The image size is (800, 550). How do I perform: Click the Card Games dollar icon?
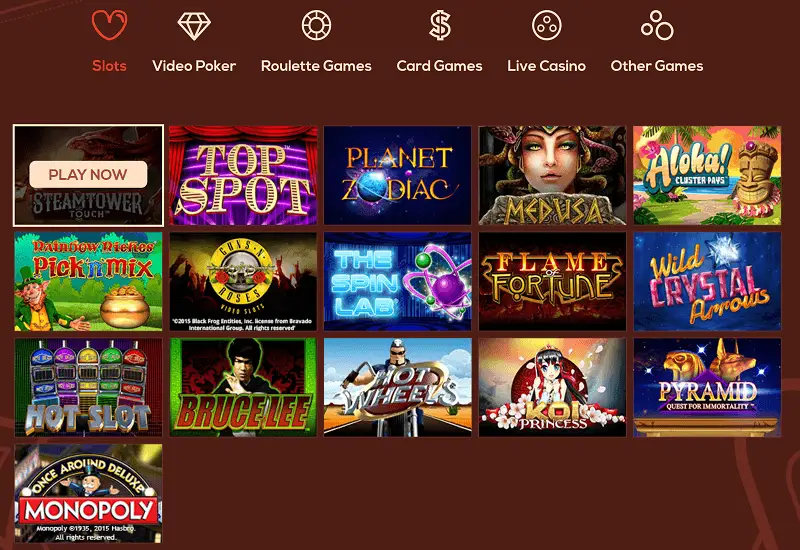(440, 26)
